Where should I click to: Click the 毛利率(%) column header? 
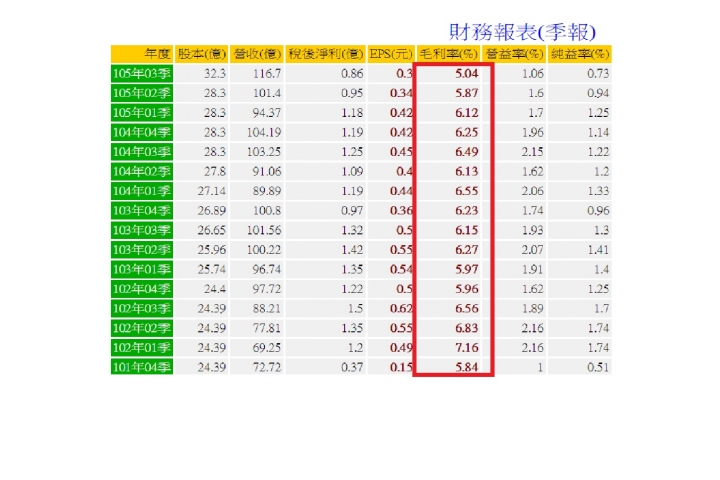click(x=449, y=54)
